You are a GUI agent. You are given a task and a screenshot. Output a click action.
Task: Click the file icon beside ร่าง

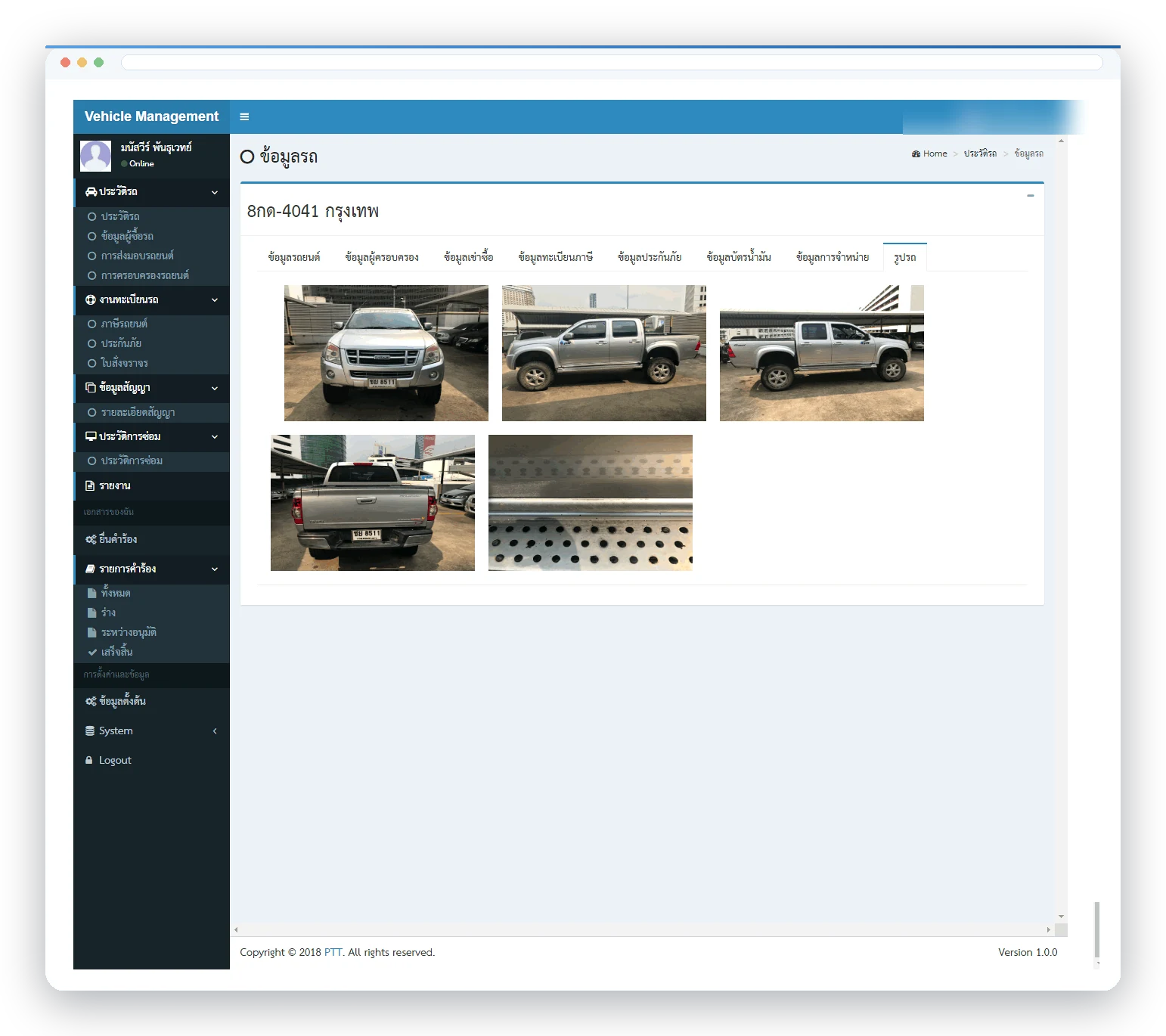92,613
